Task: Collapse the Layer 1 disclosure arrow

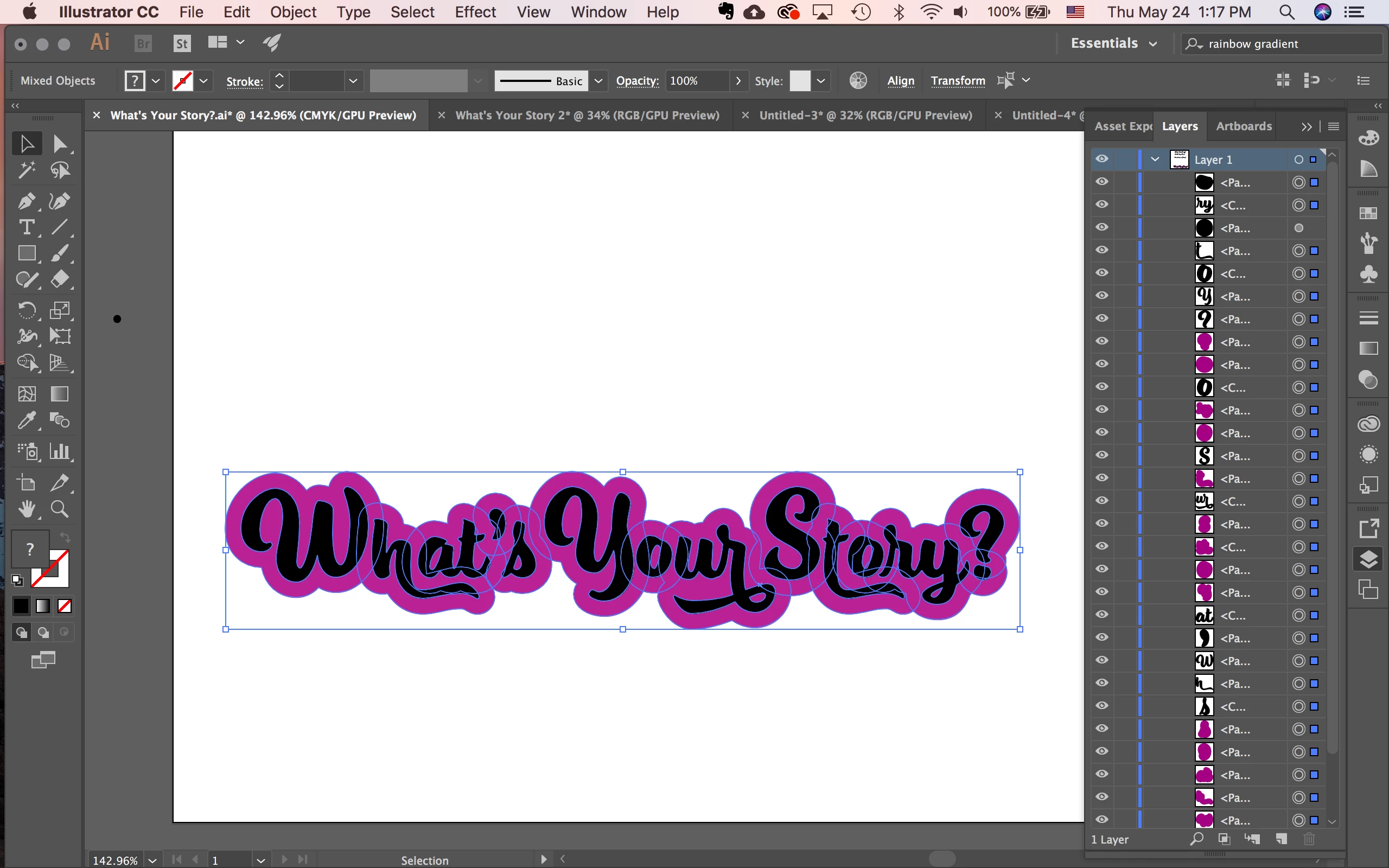Action: 1155,159
